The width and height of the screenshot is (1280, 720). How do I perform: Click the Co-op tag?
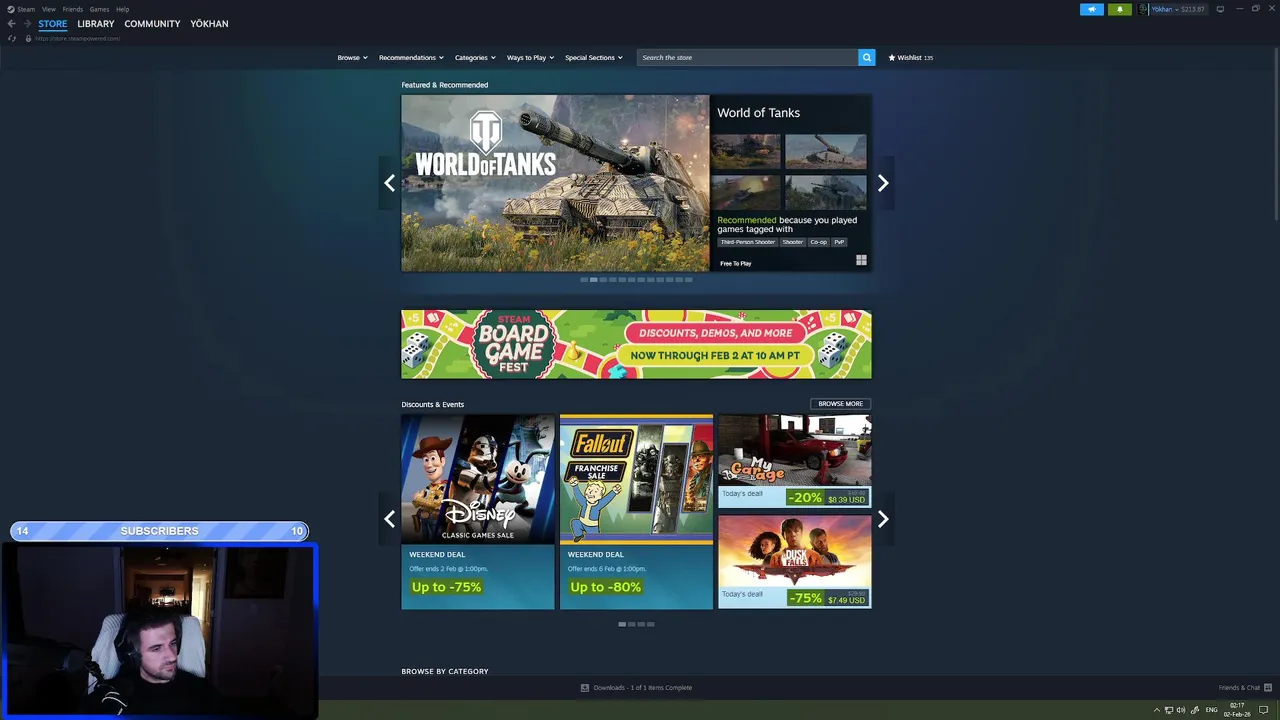(x=819, y=242)
